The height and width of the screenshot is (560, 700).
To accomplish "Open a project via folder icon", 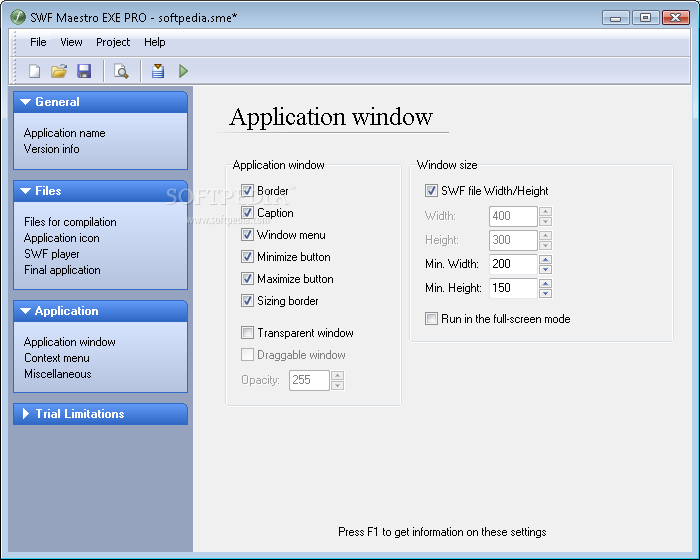I will point(58,71).
